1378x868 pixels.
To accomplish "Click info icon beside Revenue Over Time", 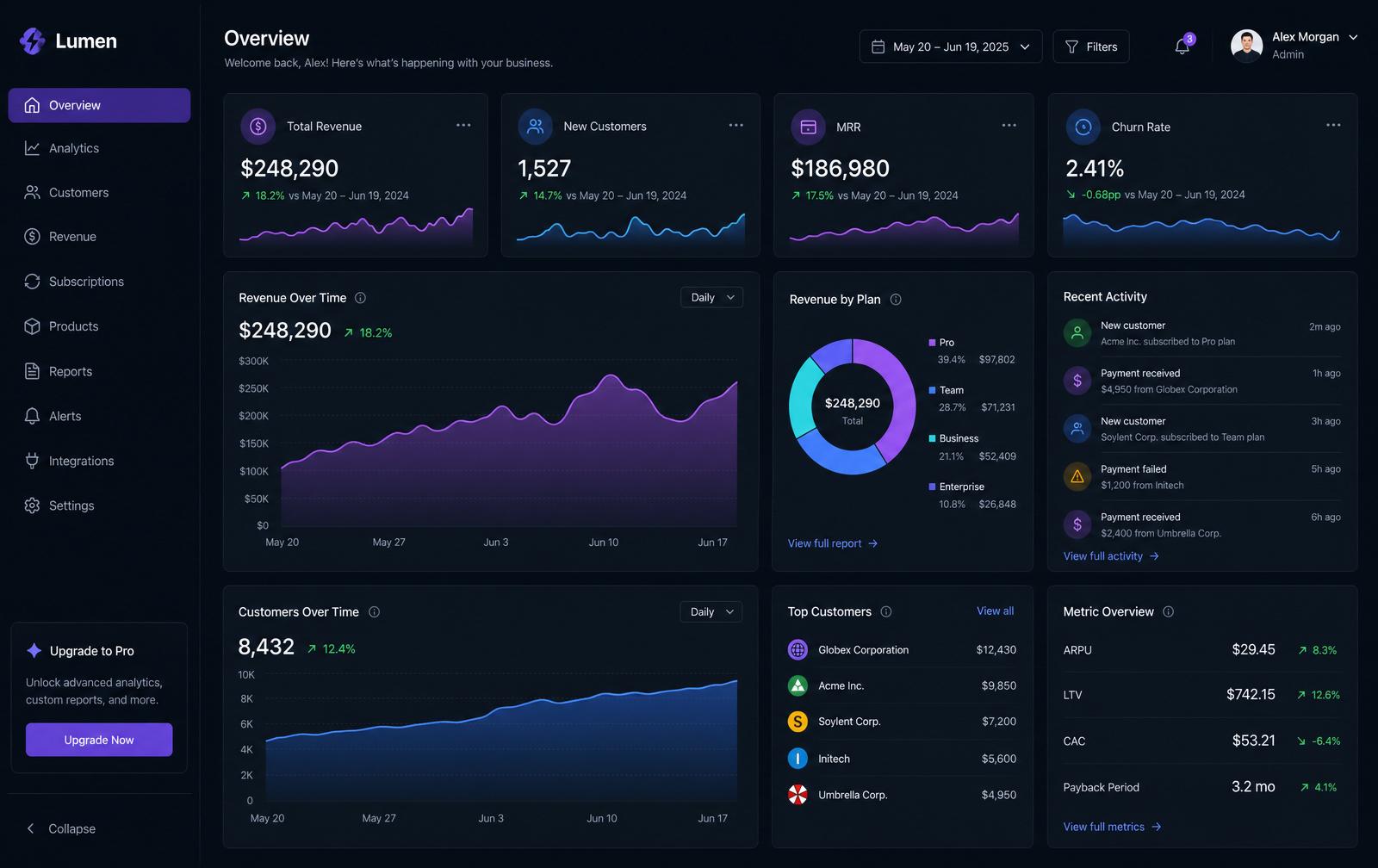I will click(360, 298).
